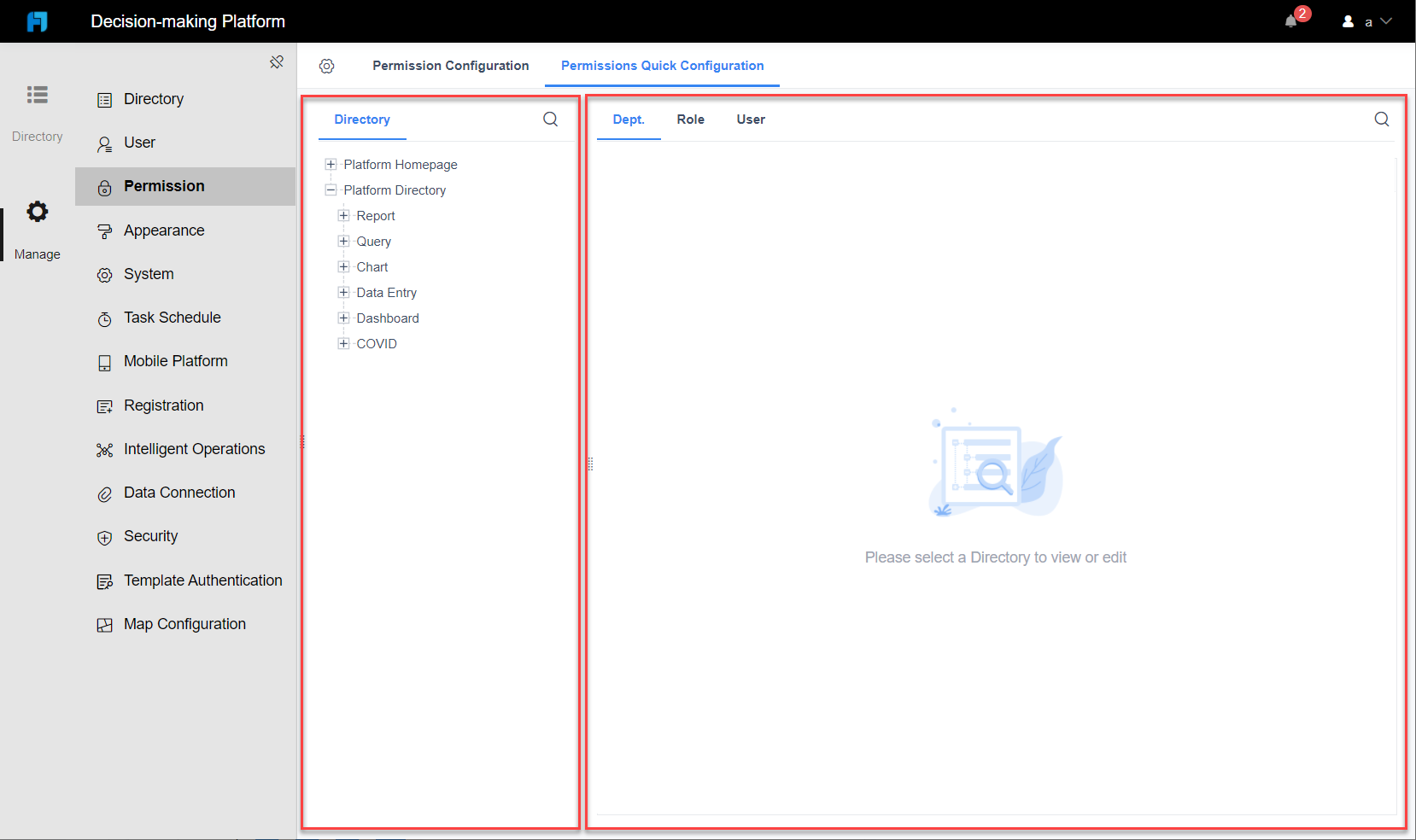Expand the COVID tree node

coord(343,343)
